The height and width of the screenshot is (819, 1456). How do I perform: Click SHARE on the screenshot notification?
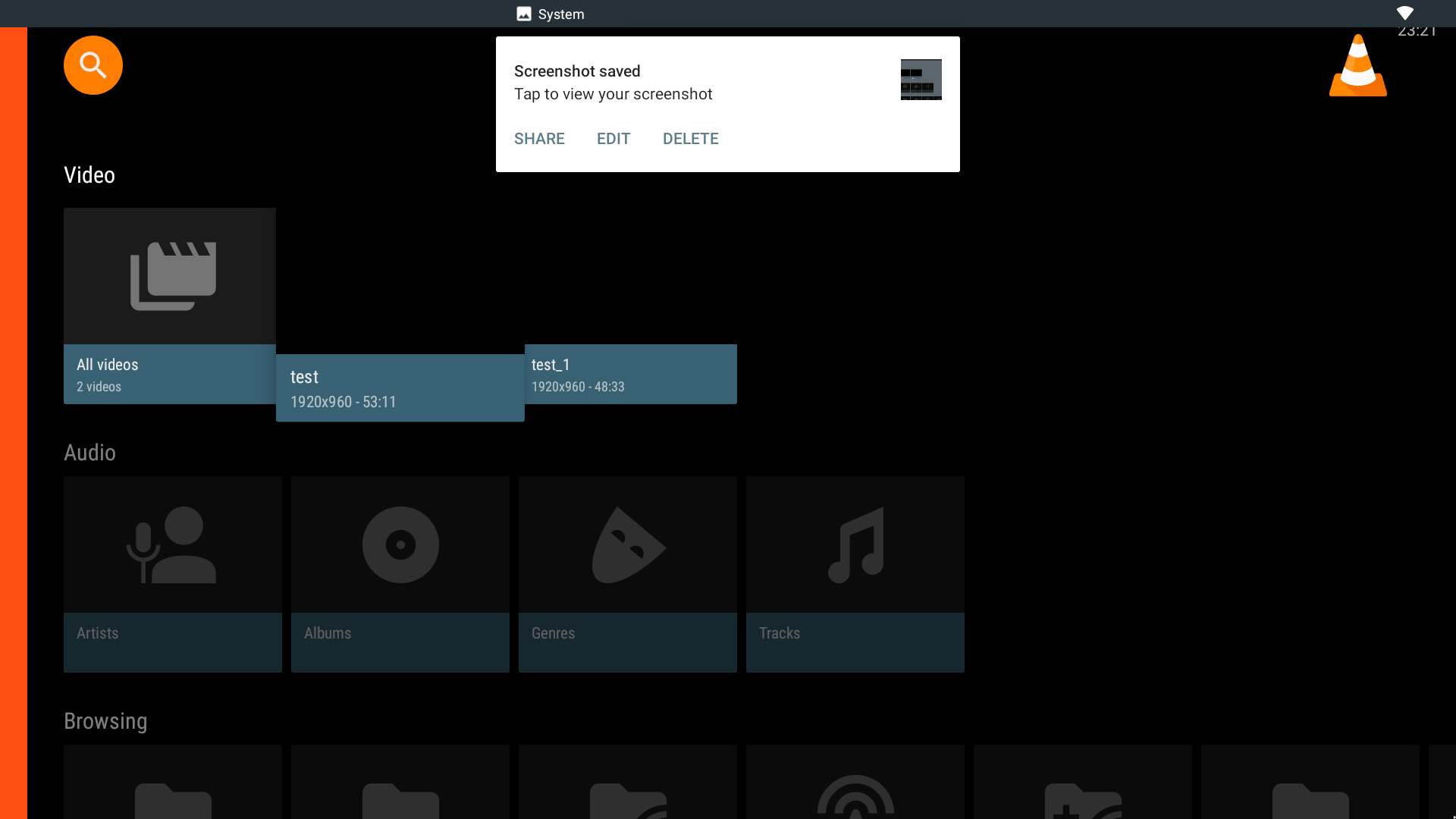point(539,138)
